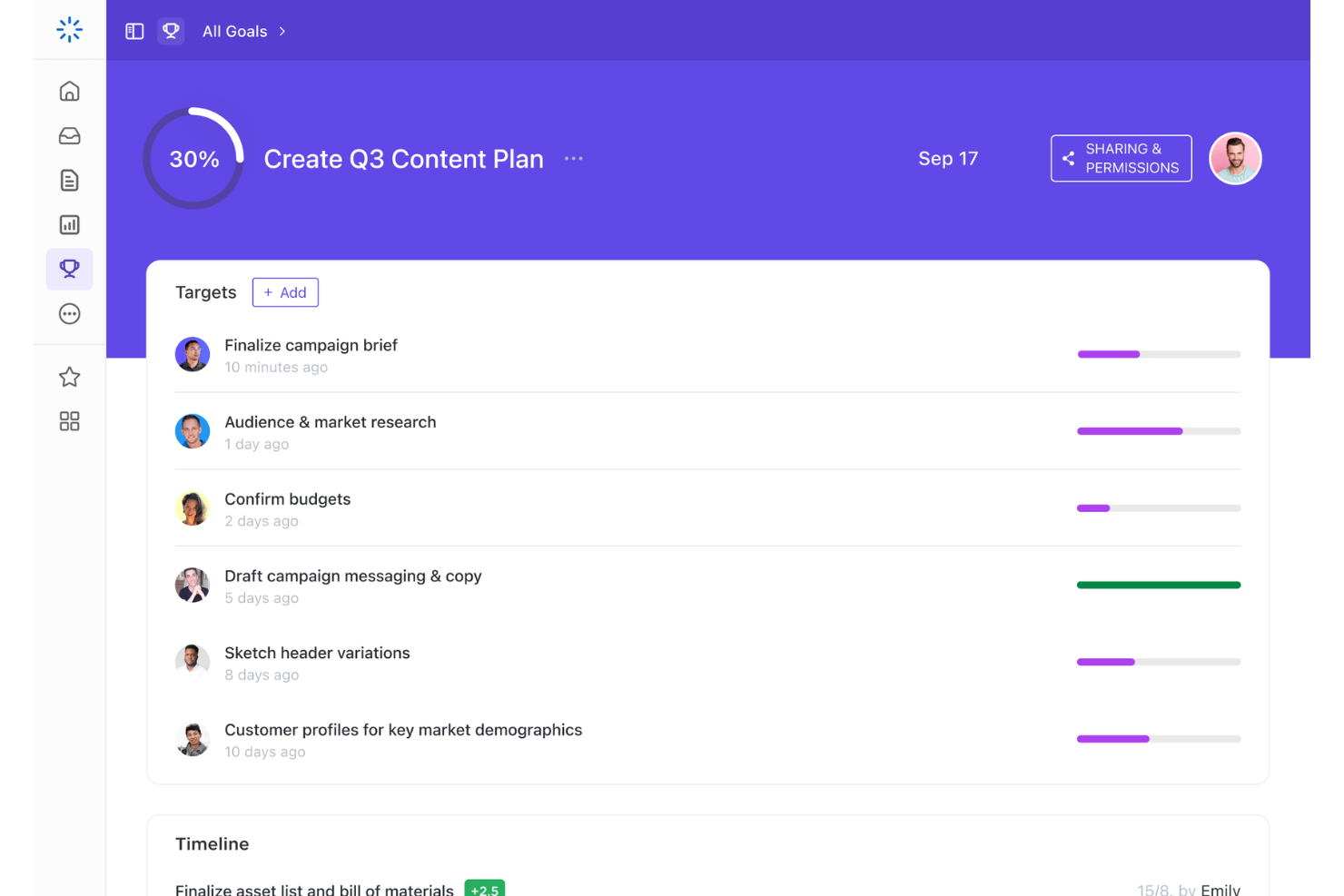Open goal options via the title ellipsis
This screenshot has height=896, width=1344.
573,158
